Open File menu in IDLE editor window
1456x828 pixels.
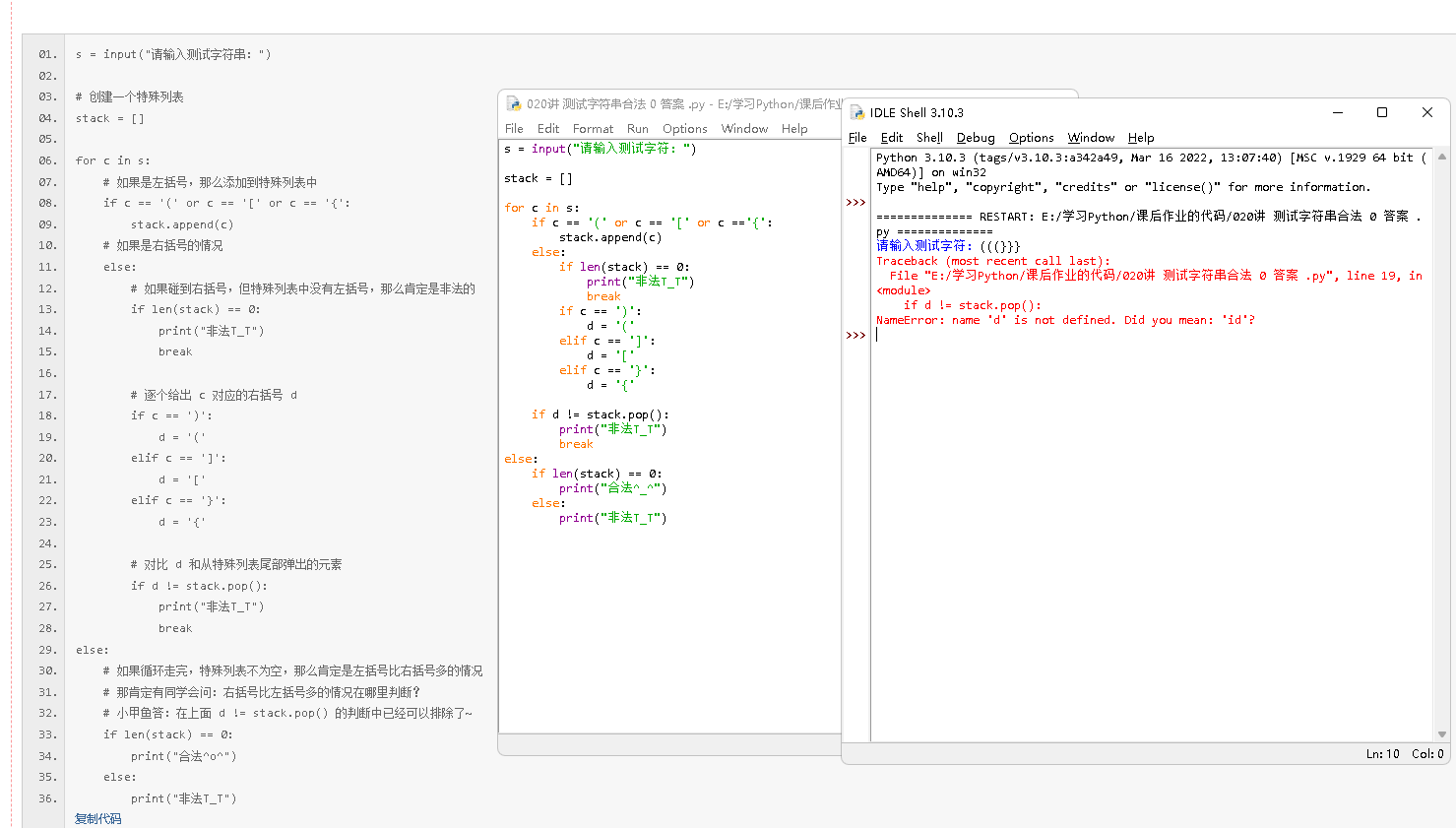click(514, 129)
